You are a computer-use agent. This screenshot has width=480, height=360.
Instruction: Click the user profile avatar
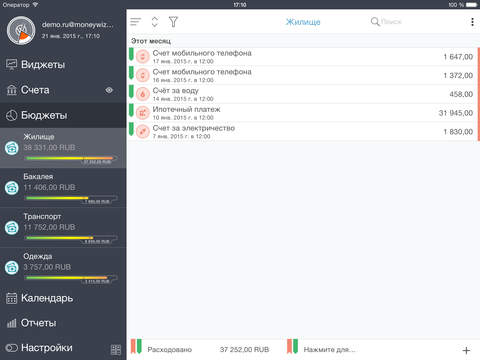(x=21, y=30)
